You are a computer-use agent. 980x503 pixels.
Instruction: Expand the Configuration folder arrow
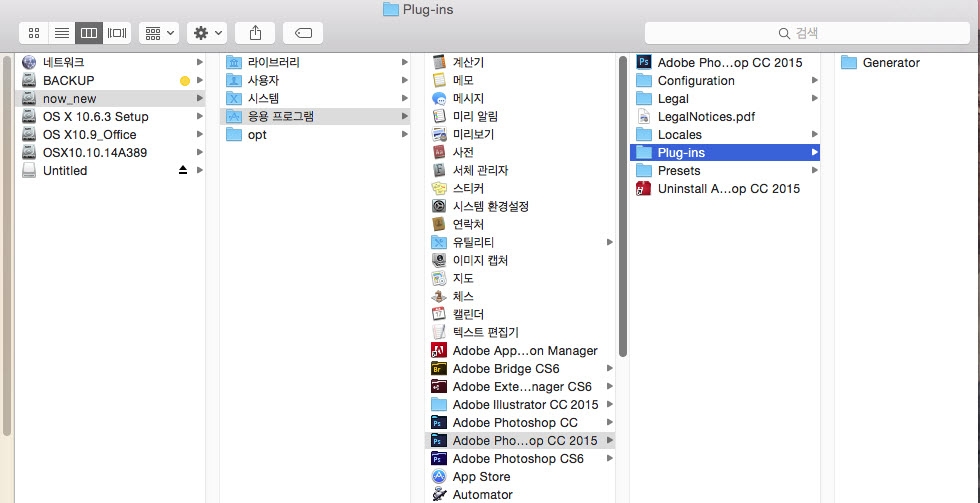(814, 80)
